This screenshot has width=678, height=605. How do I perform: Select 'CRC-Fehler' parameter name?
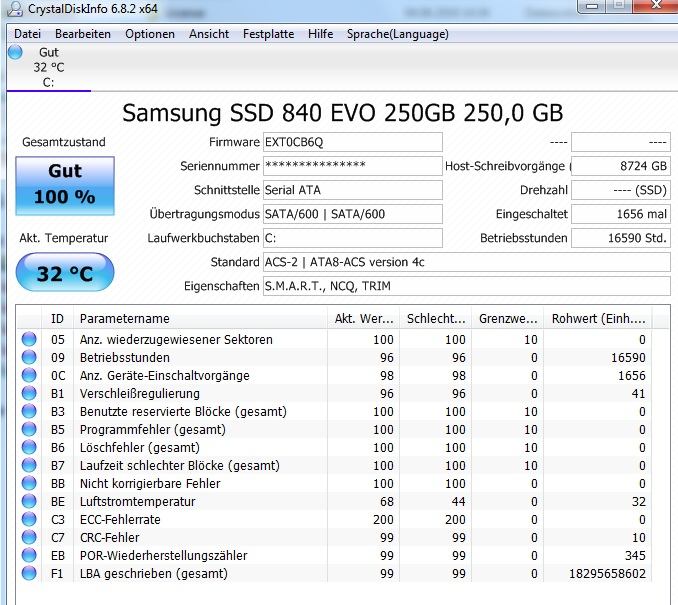(109, 538)
